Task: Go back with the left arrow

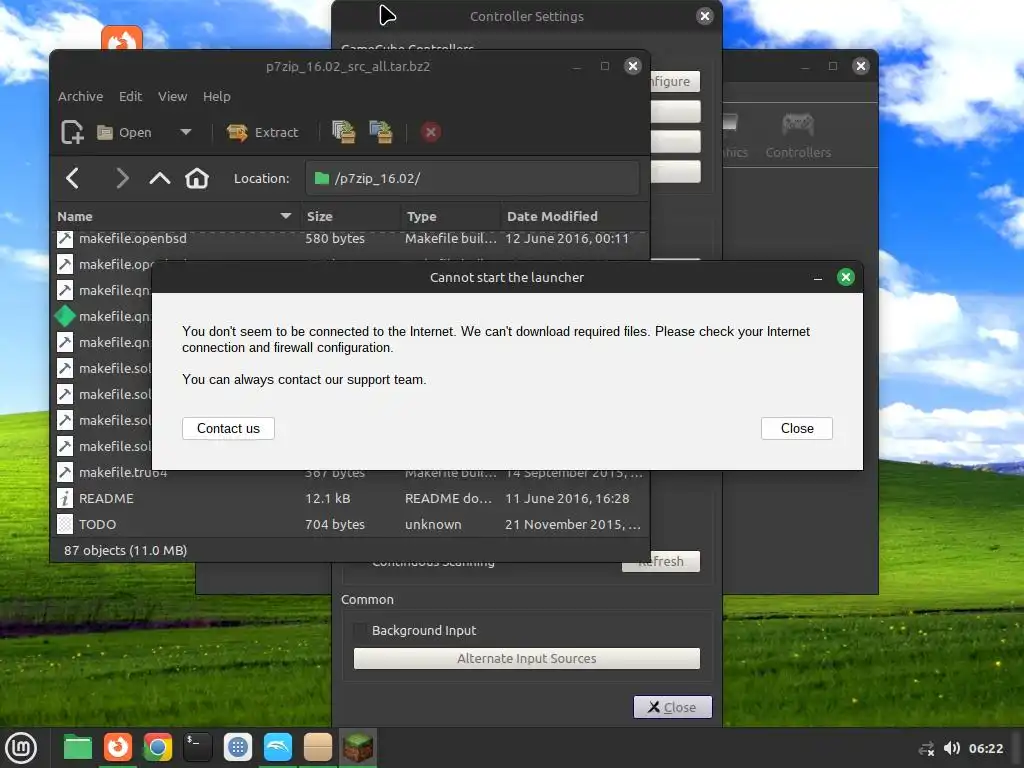Action: pos(72,178)
